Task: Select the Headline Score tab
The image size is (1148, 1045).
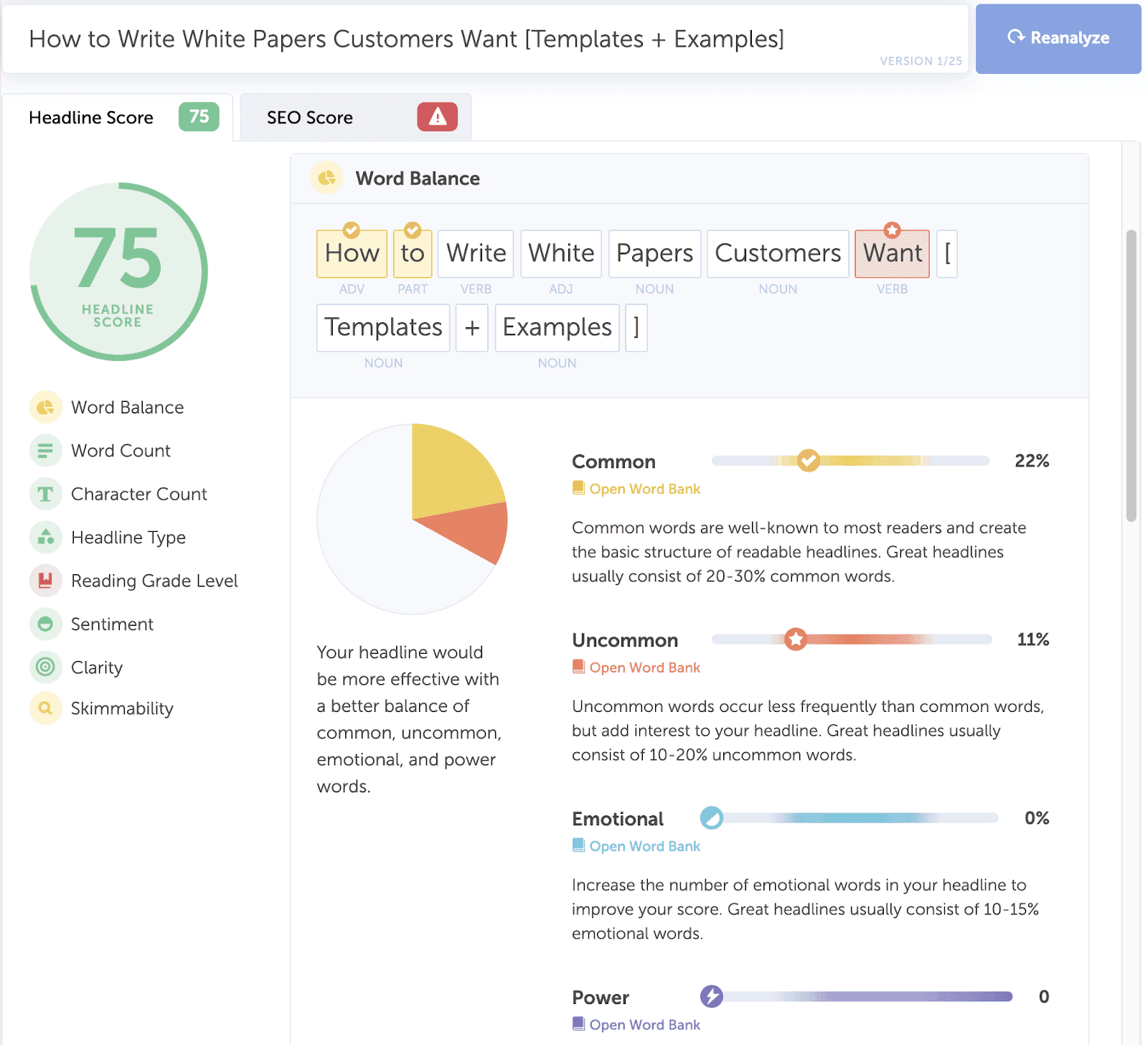Action: [x=91, y=117]
